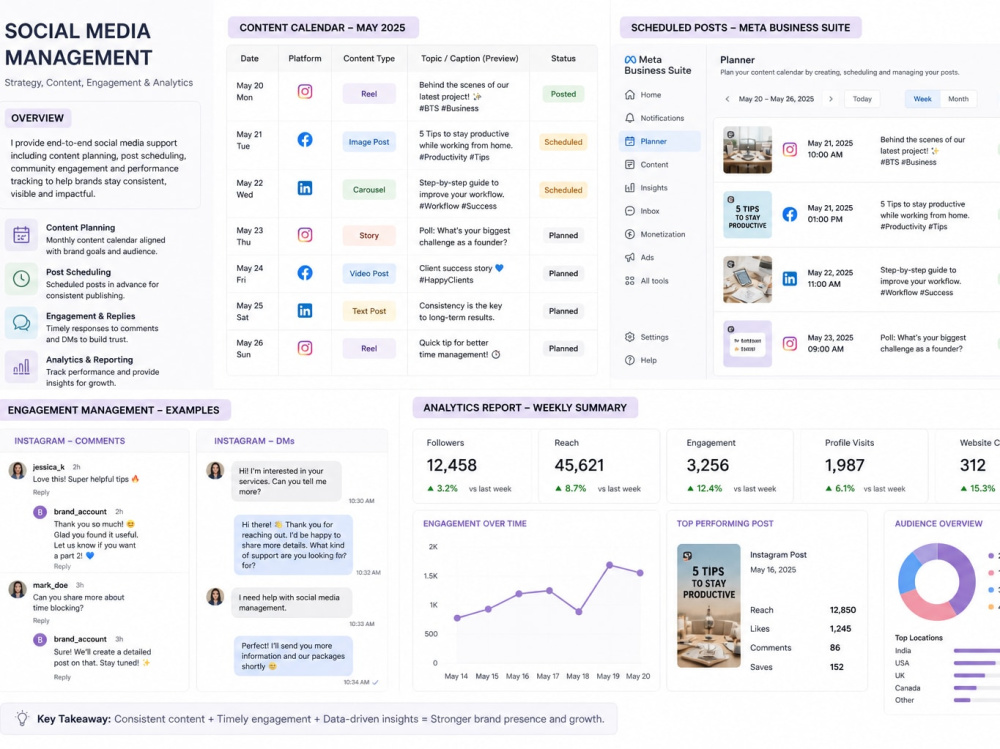
Task: Click Reply under brand_account's part 2 comment
Action: coord(62,566)
